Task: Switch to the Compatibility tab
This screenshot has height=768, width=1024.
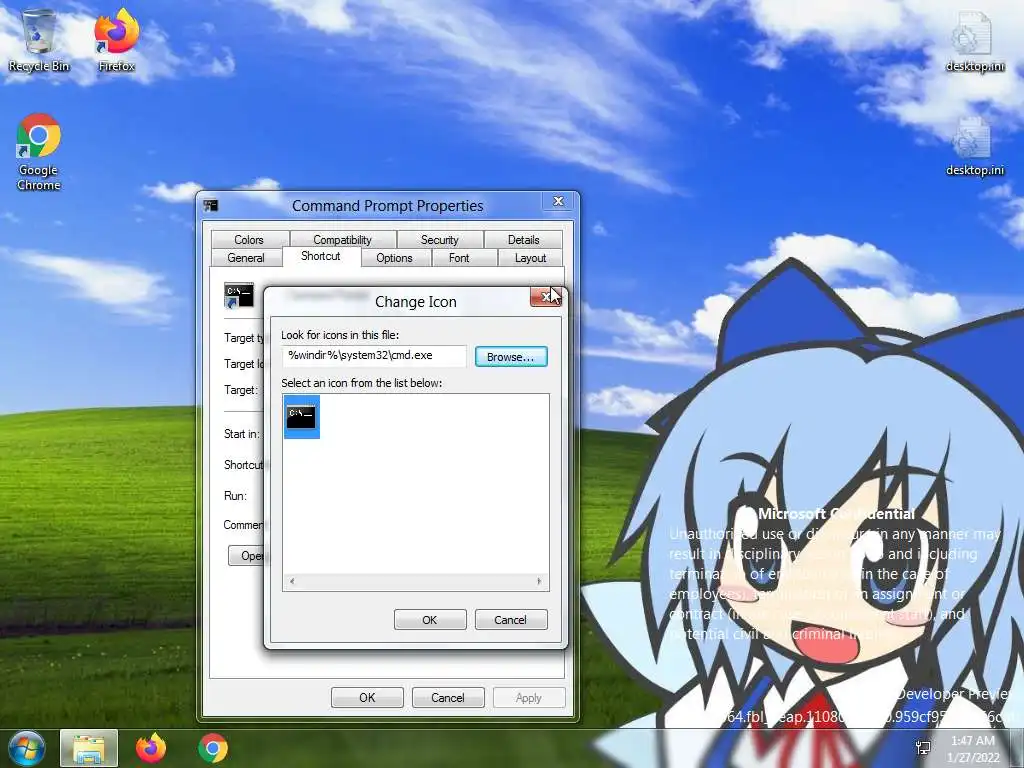Action: 342,240
